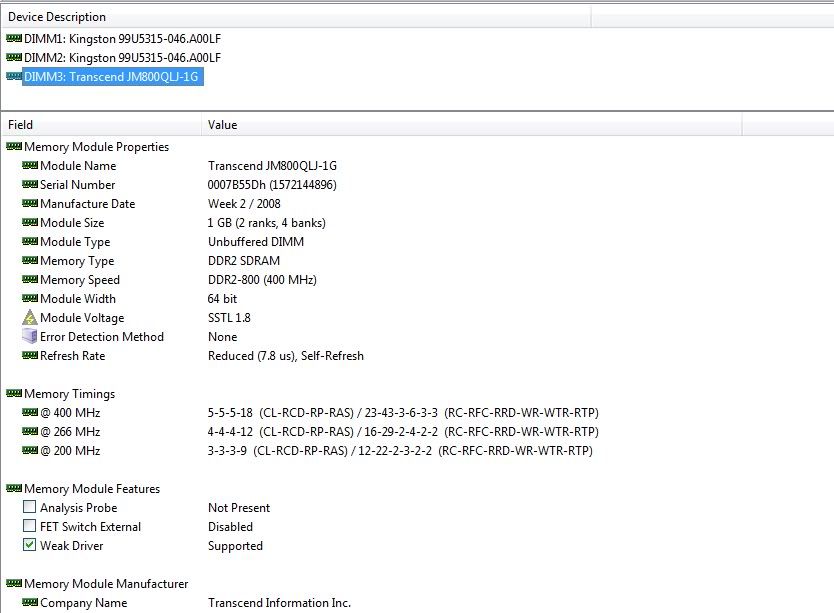The image size is (834, 613).
Task: Click the Error Detection Method label
Action: click(102, 337)
